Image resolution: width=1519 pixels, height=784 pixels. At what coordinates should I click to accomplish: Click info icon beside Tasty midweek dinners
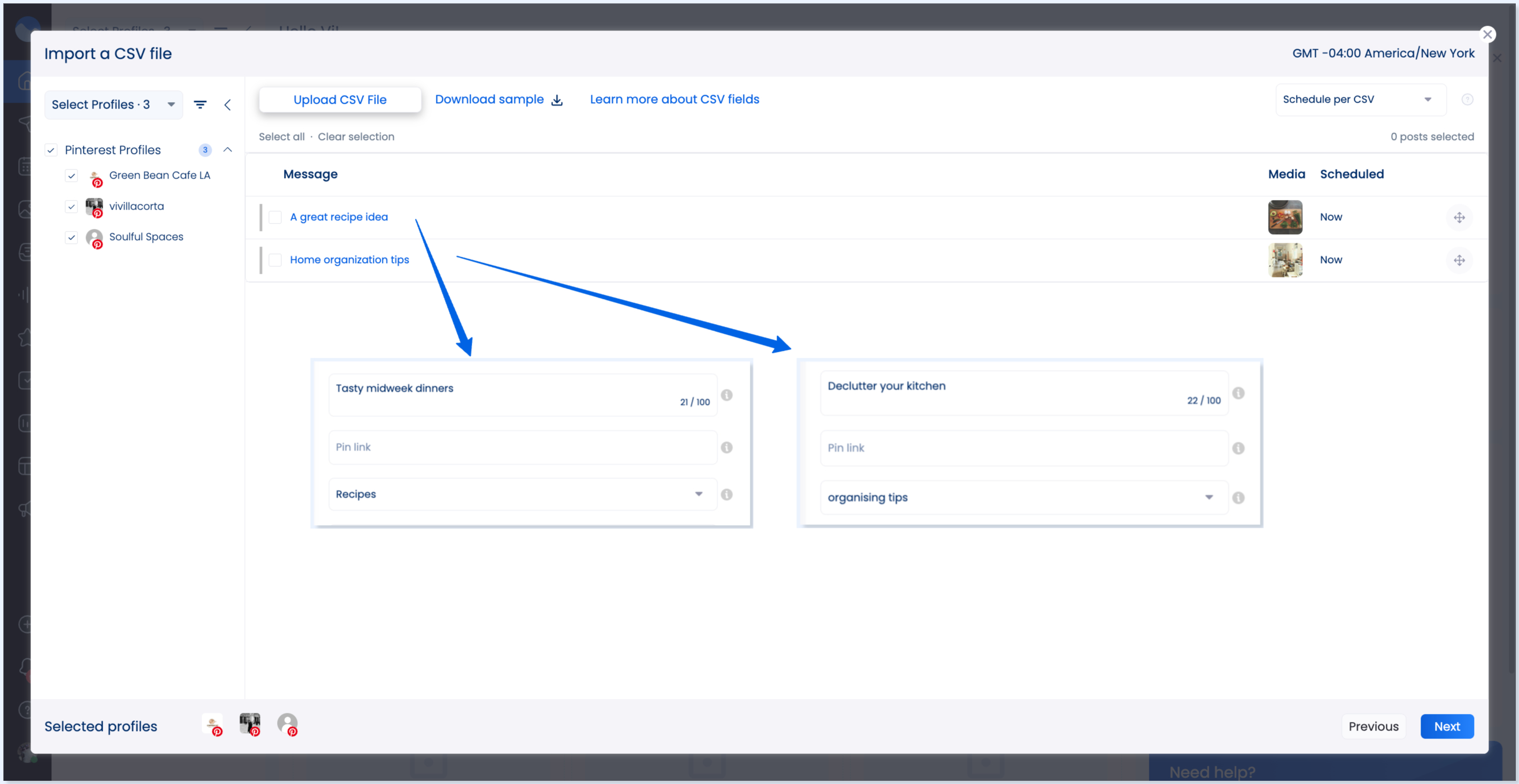(726, 395)
